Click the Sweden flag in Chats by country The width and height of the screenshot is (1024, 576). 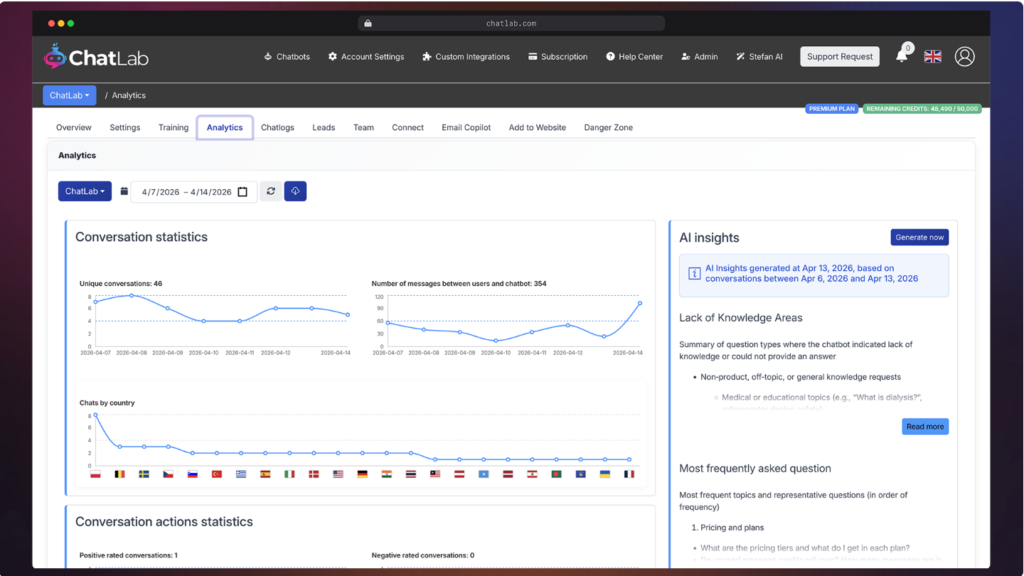pos(144,474)
